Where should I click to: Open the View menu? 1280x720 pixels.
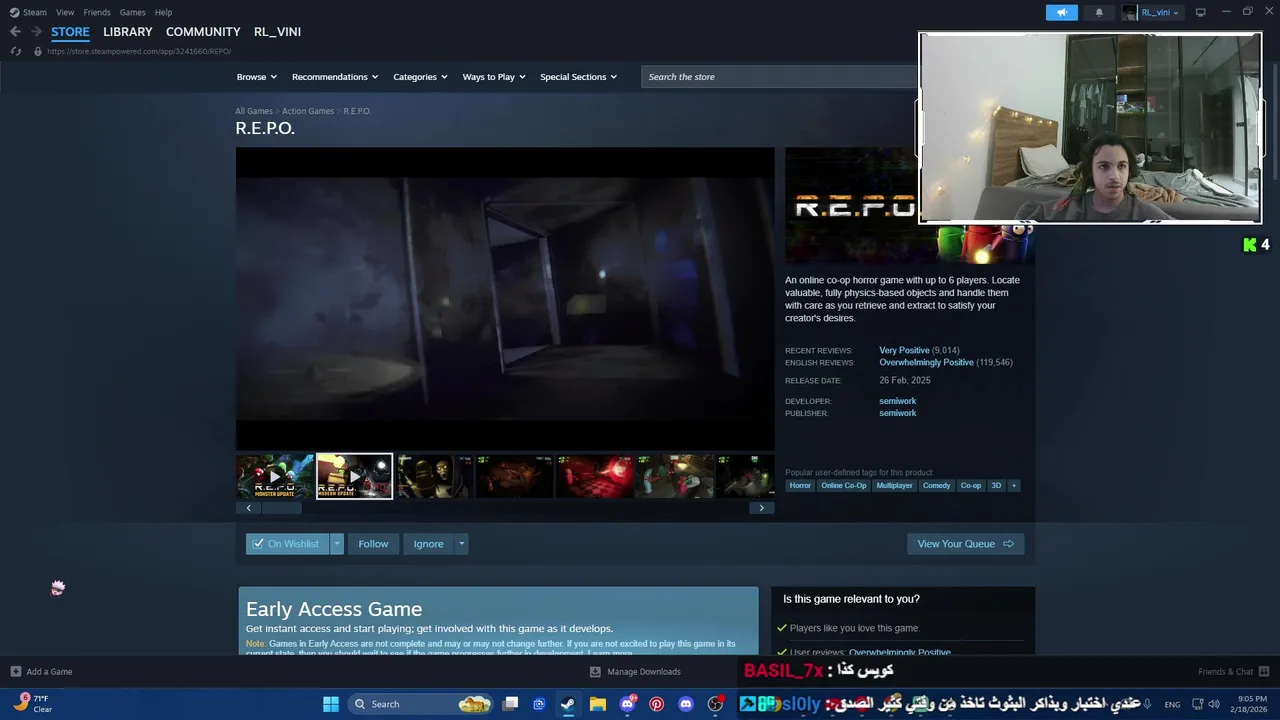(x=65, y=12)
